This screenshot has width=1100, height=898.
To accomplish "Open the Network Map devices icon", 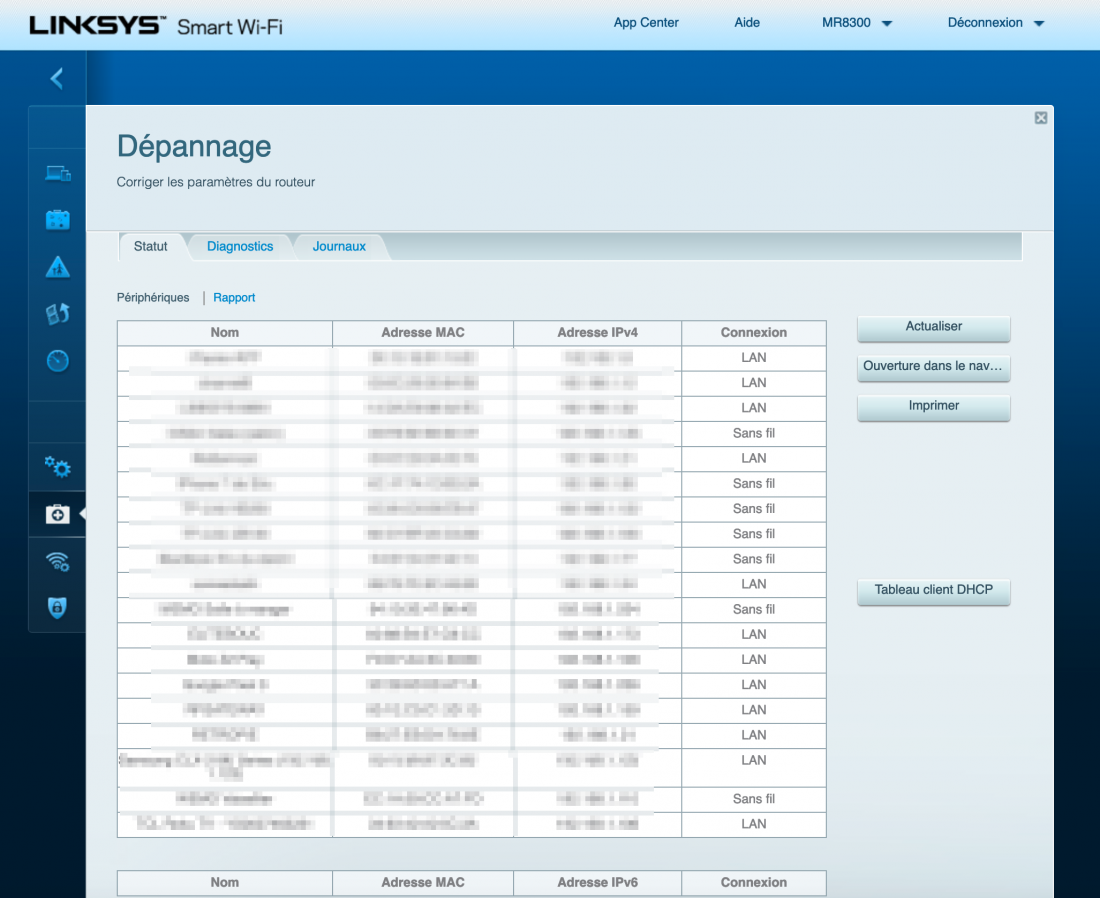I will 58,174.
